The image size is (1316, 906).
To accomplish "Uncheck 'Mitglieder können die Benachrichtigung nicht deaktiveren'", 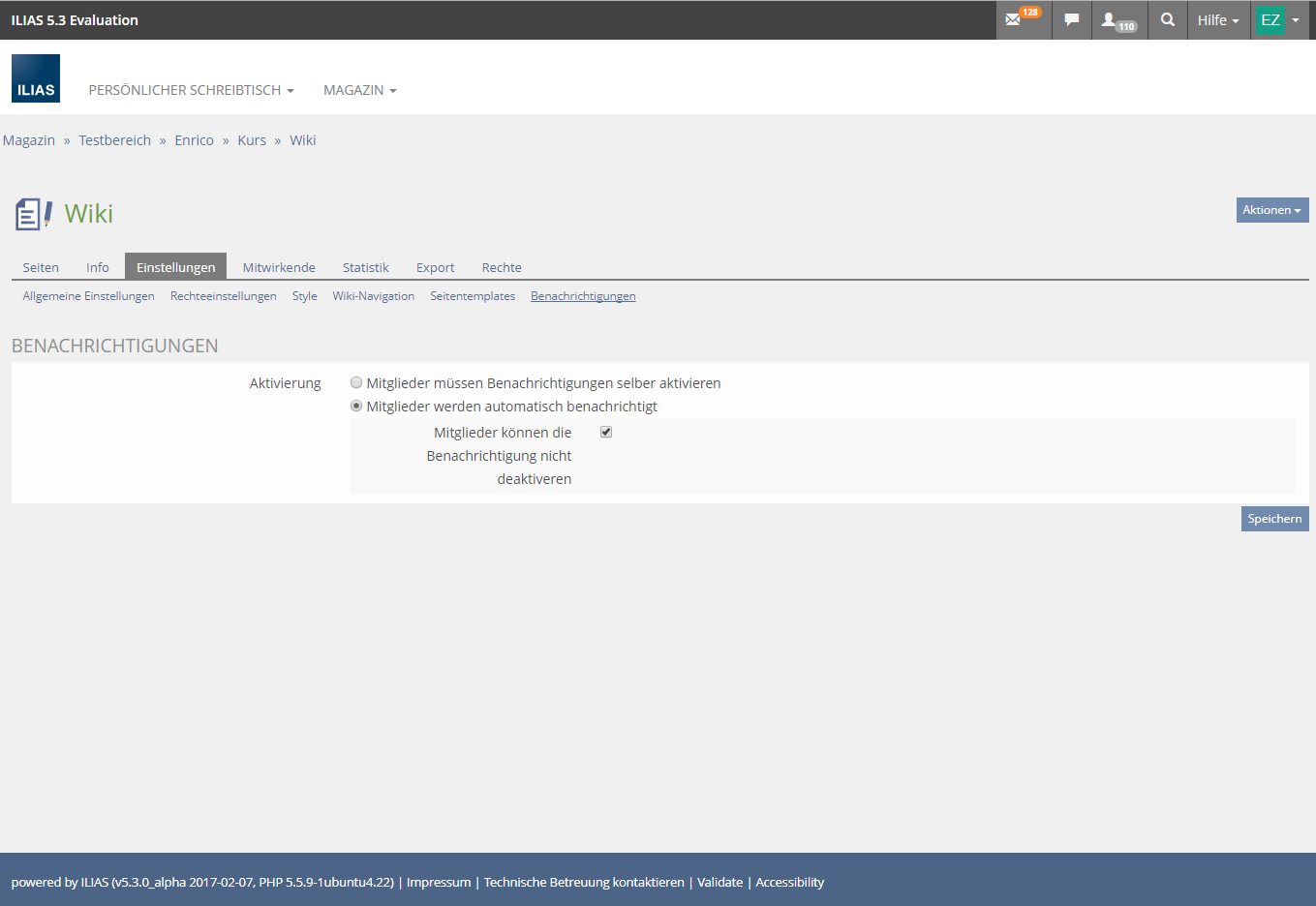I will 606,432.
